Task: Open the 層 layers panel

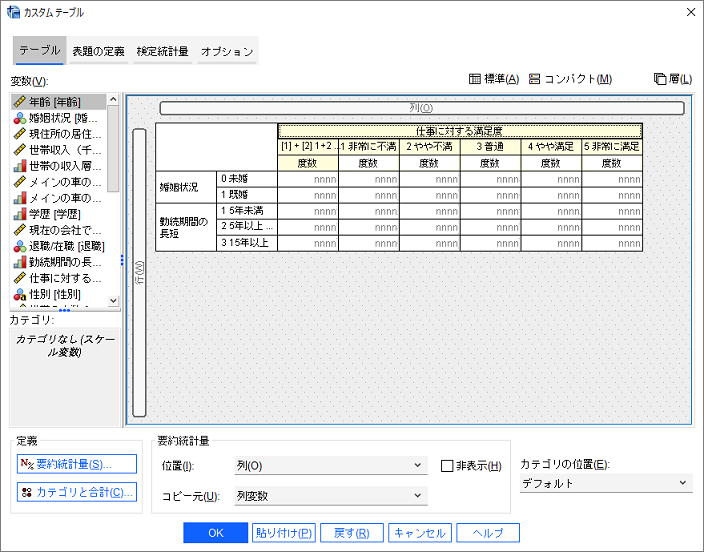Action: pyautogui.click(x=672, y=79)
